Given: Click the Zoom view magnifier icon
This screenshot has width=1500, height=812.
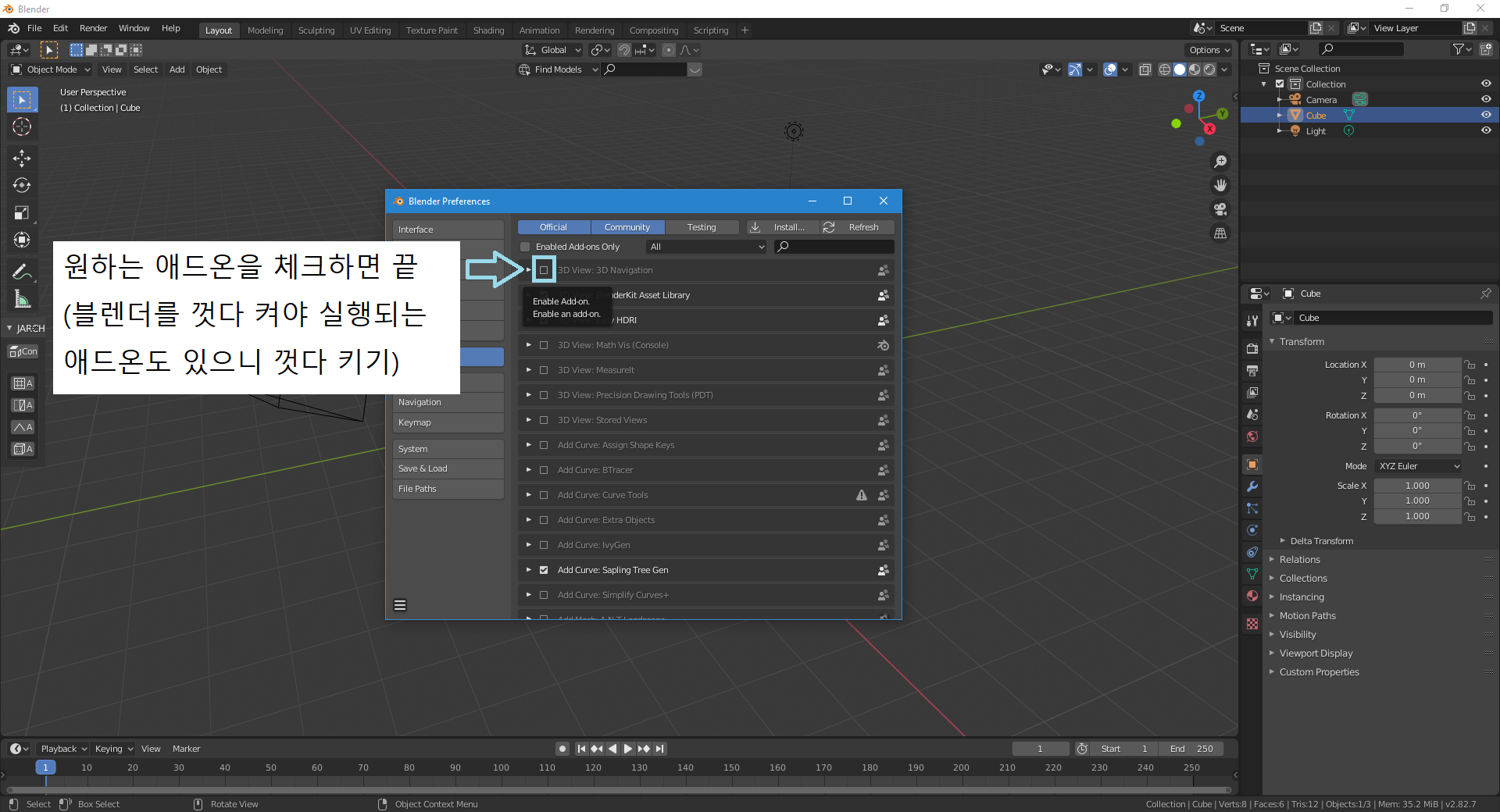Looking at the screenshot, I should (x=1220, y=162).
